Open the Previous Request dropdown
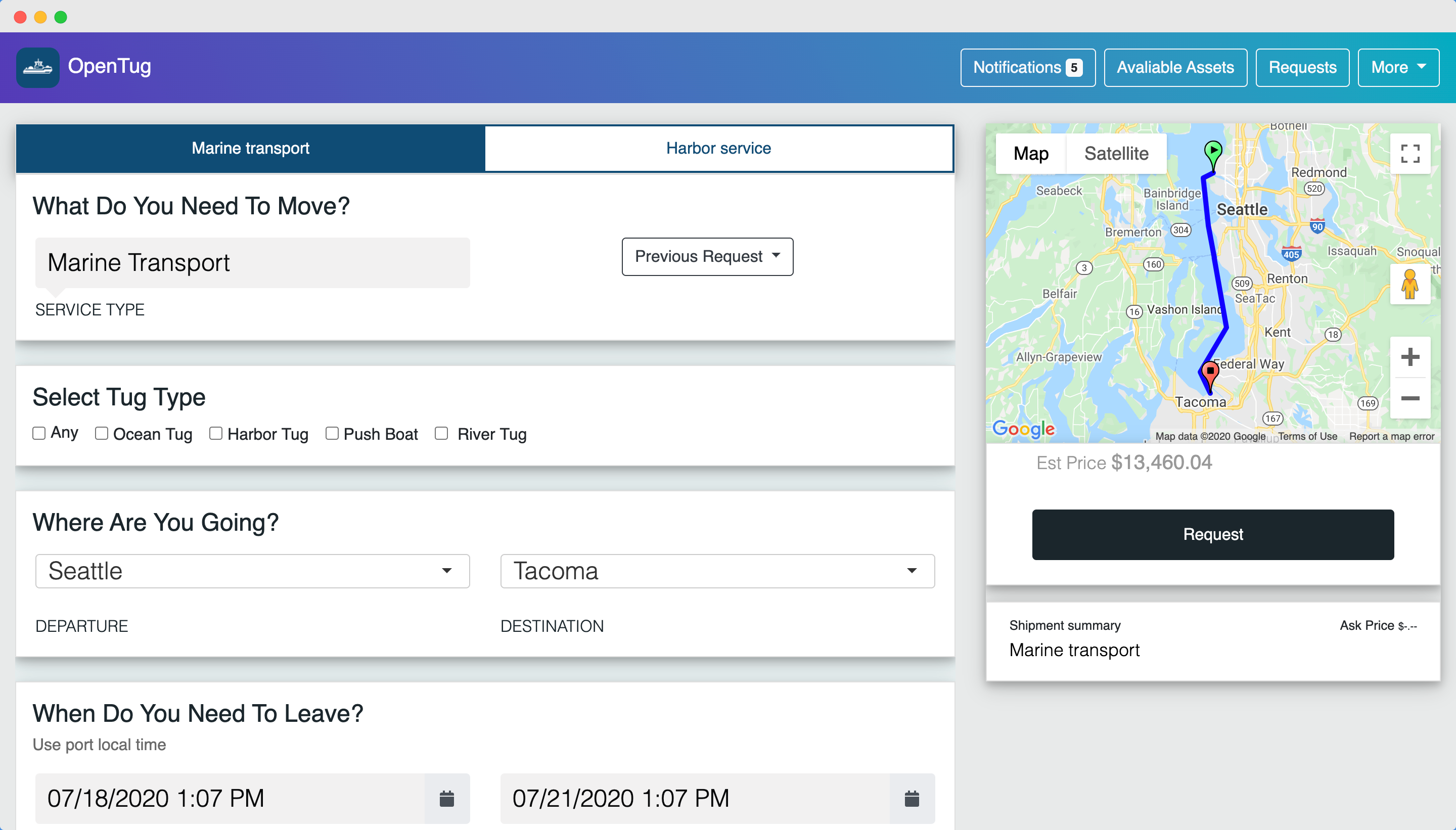1456x830 pixels. coord(707,256)
